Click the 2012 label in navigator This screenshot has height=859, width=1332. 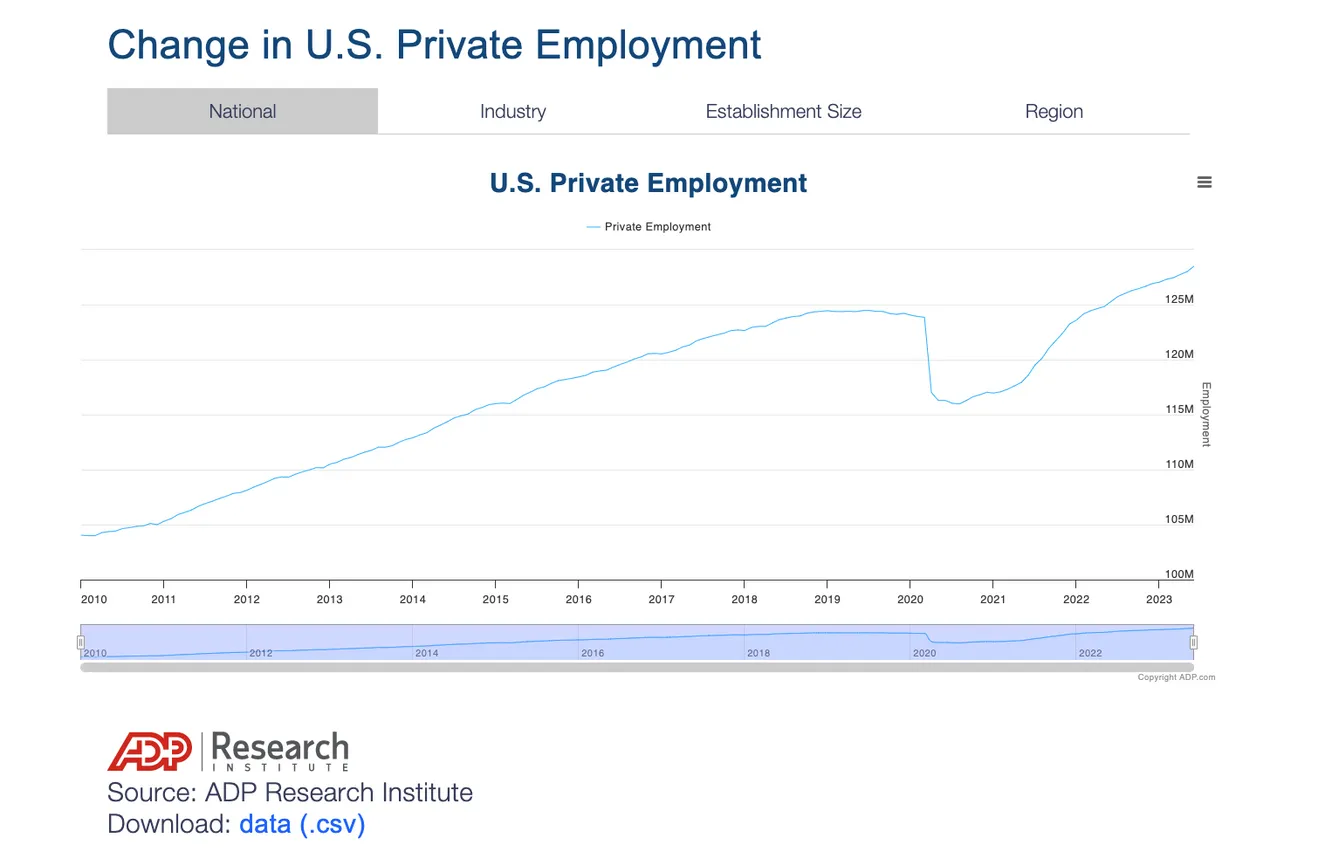coord(260,653)
